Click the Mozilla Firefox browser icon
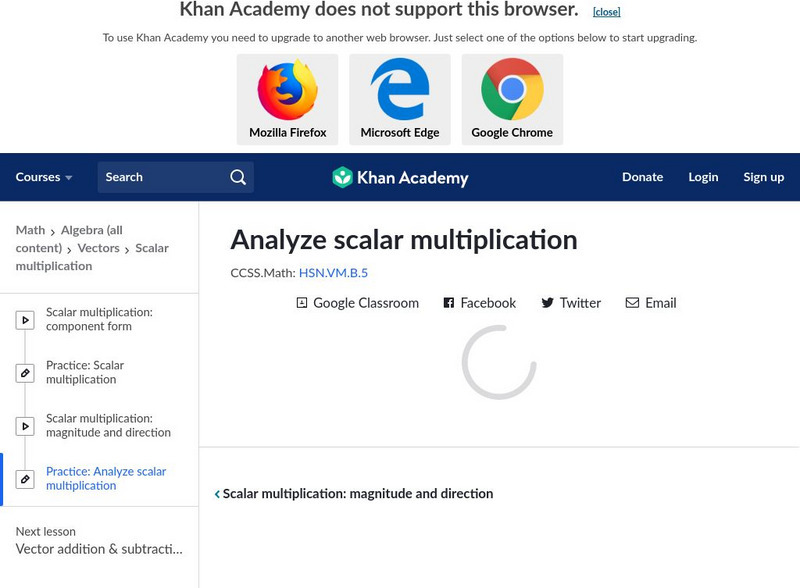This screenshot has width=800, height=588. point(287,90)
